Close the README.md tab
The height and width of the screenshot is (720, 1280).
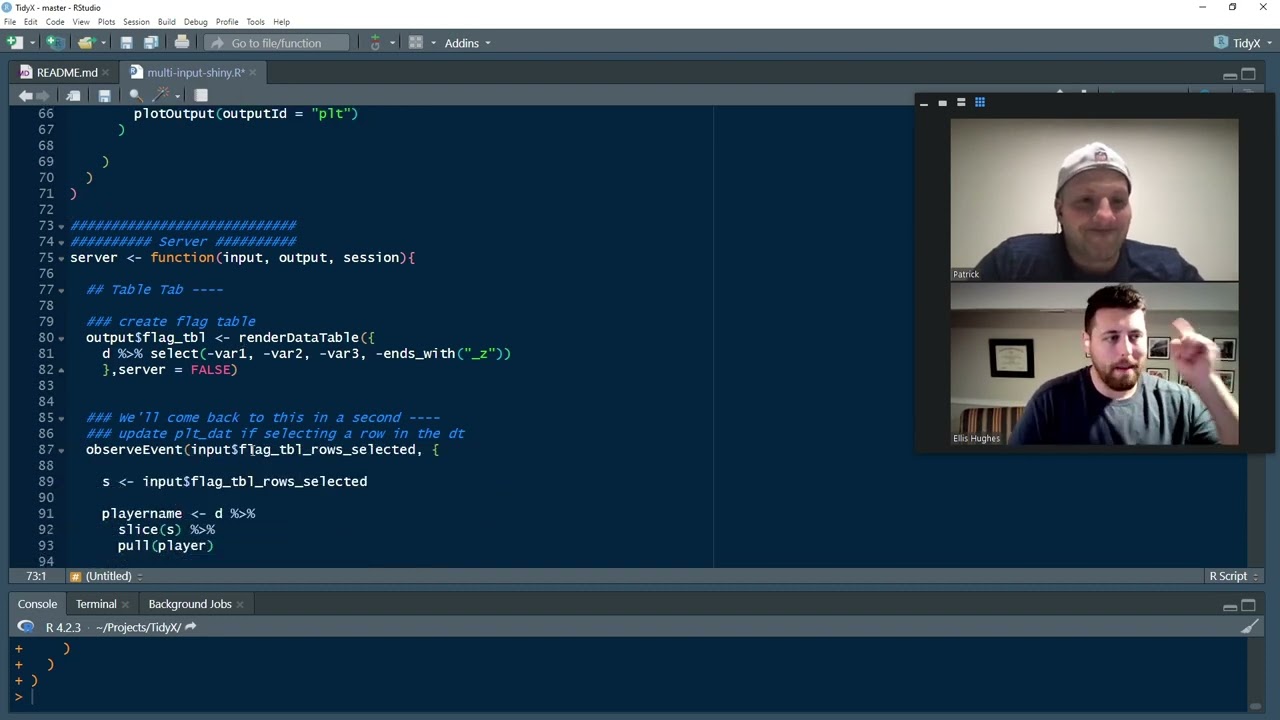point(105,73)
